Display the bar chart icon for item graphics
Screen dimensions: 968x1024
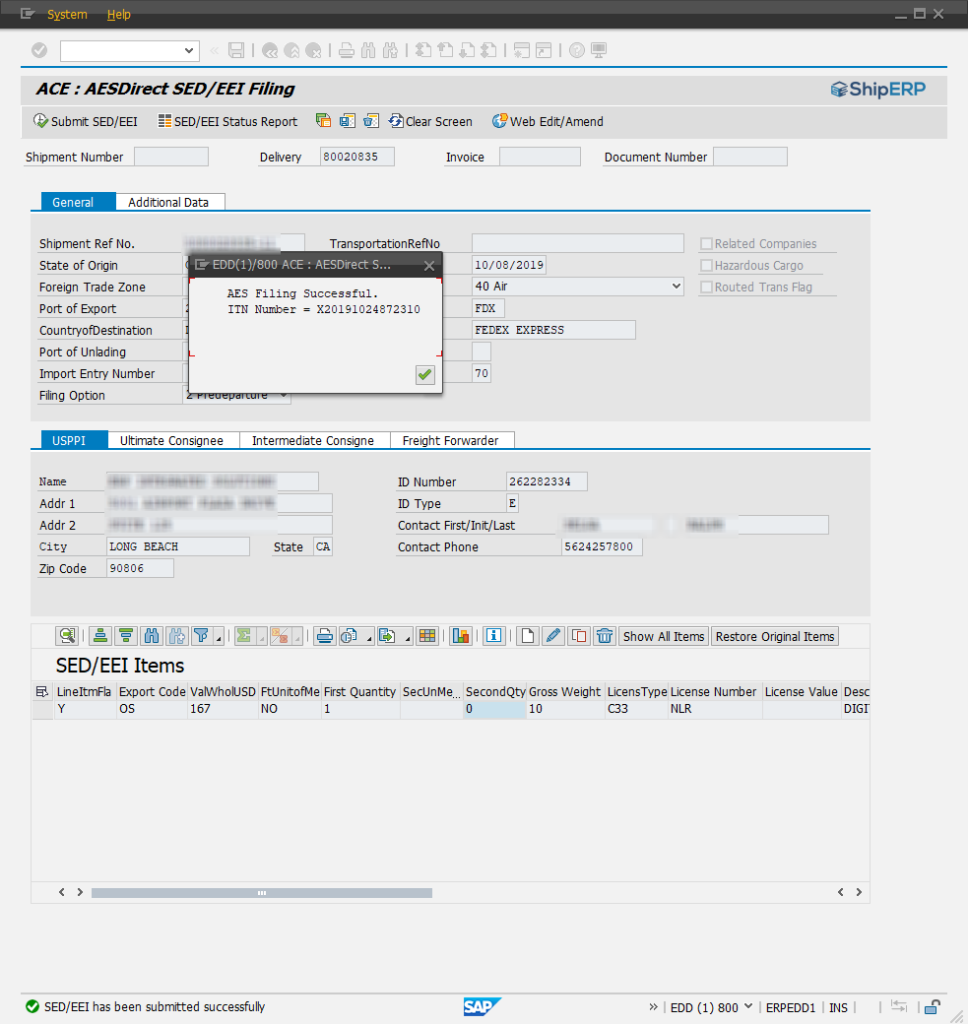coord(461,636)
